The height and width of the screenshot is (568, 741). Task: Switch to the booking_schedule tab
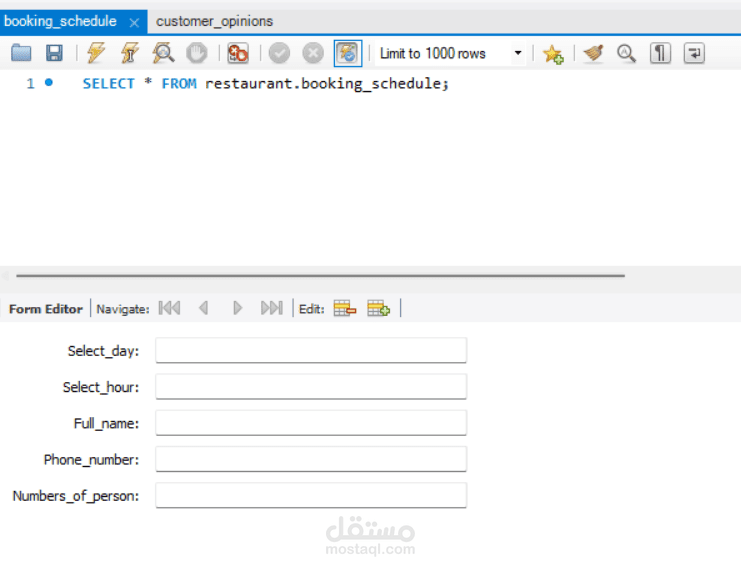pyautogui.click(x=60, y=21)
